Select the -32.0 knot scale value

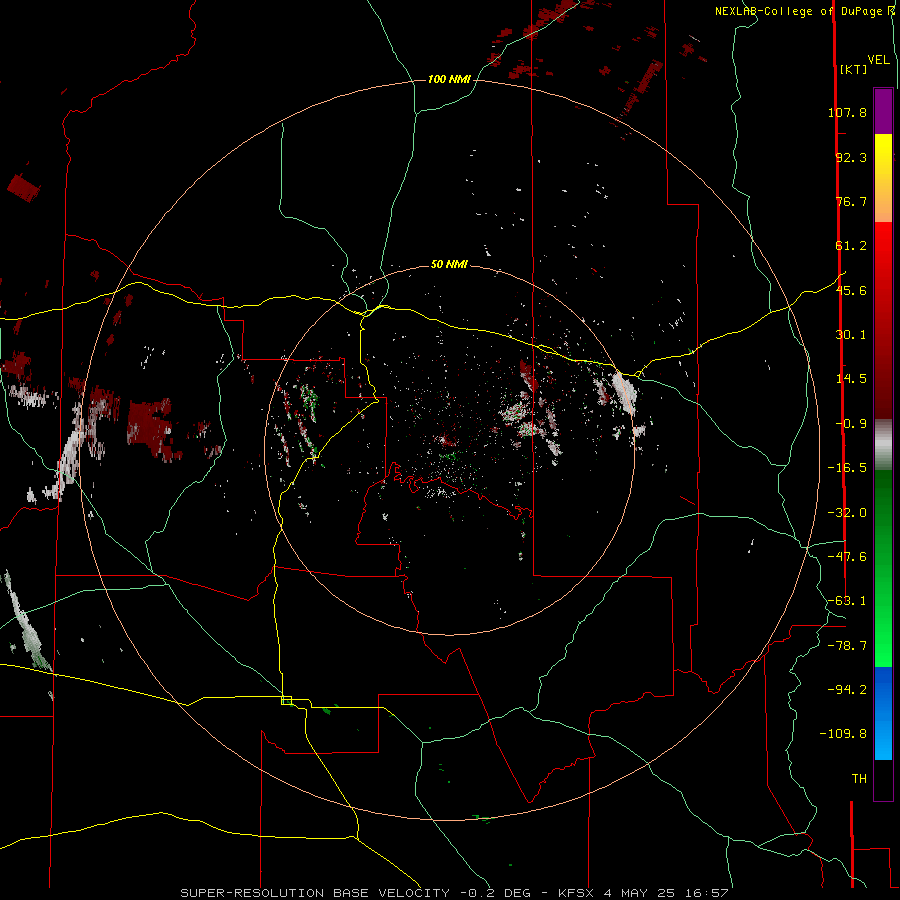[847, 513]
